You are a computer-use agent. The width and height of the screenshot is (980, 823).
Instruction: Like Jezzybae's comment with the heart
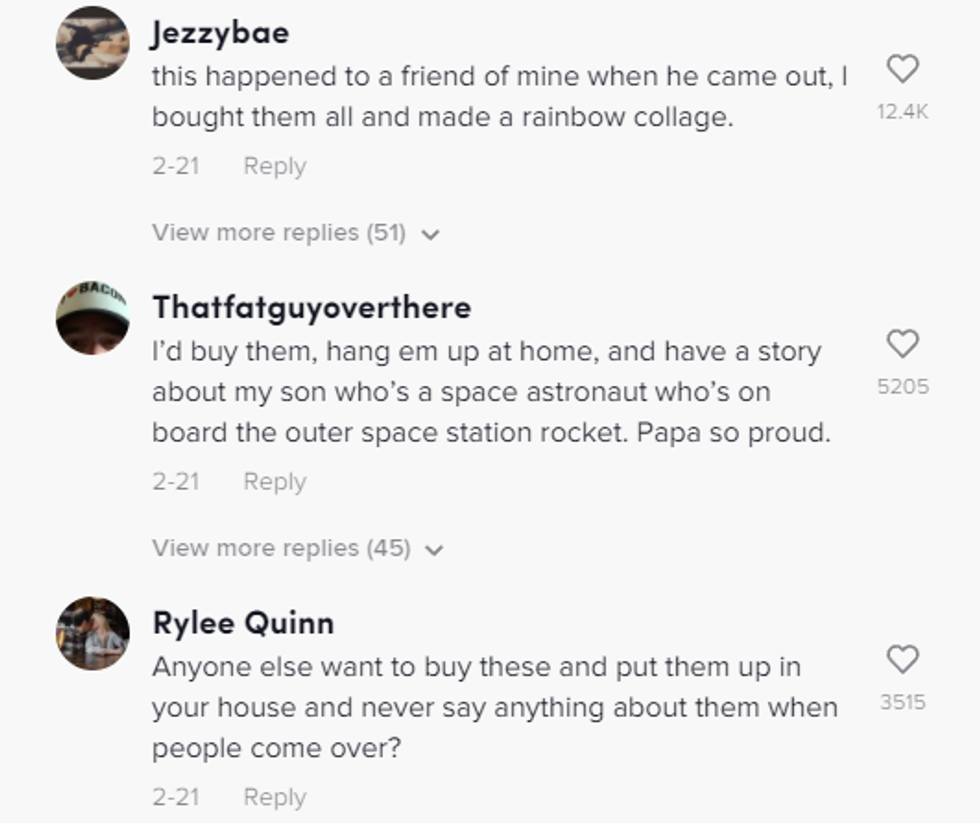[x=902, y=69]
